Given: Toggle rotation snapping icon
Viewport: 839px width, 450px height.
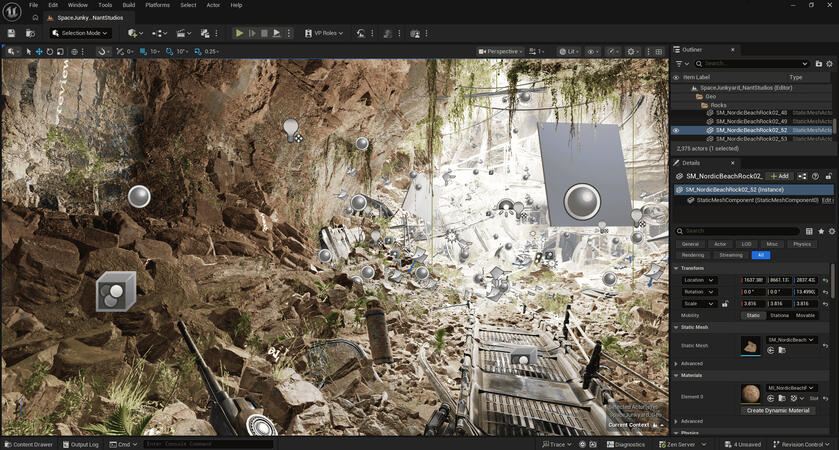Looking at the screenshot, I should pos(169,52).
